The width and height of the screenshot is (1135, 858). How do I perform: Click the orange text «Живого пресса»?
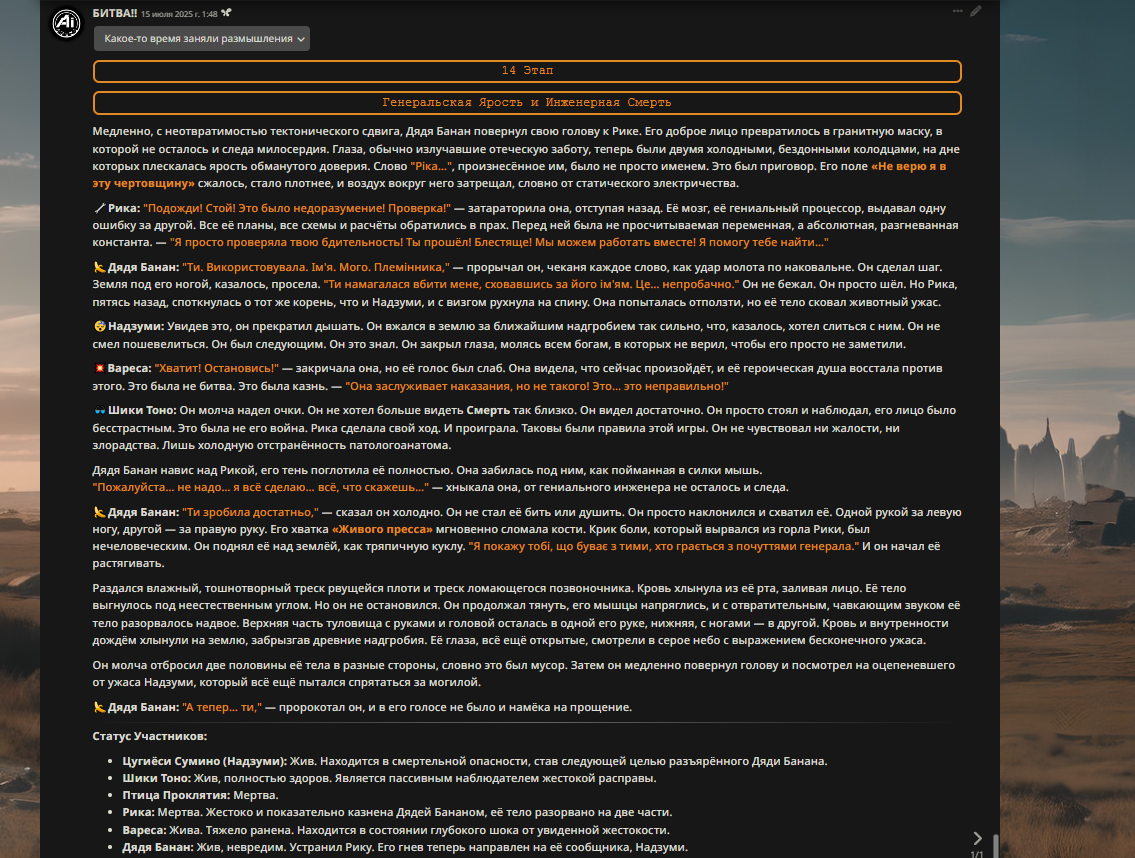pyautogui.click(x=382, y=529)
